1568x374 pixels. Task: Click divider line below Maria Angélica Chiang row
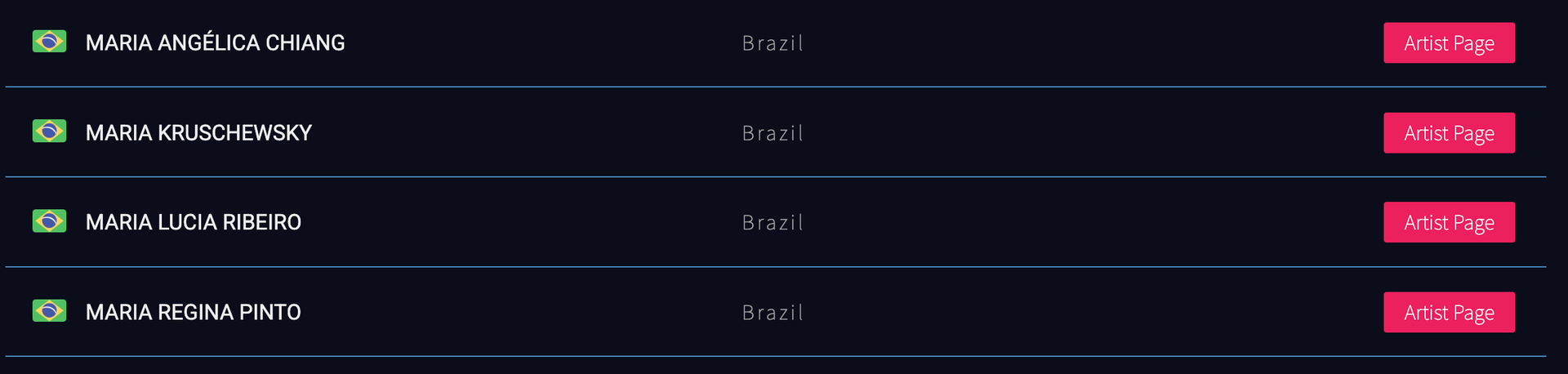point(776,87)
